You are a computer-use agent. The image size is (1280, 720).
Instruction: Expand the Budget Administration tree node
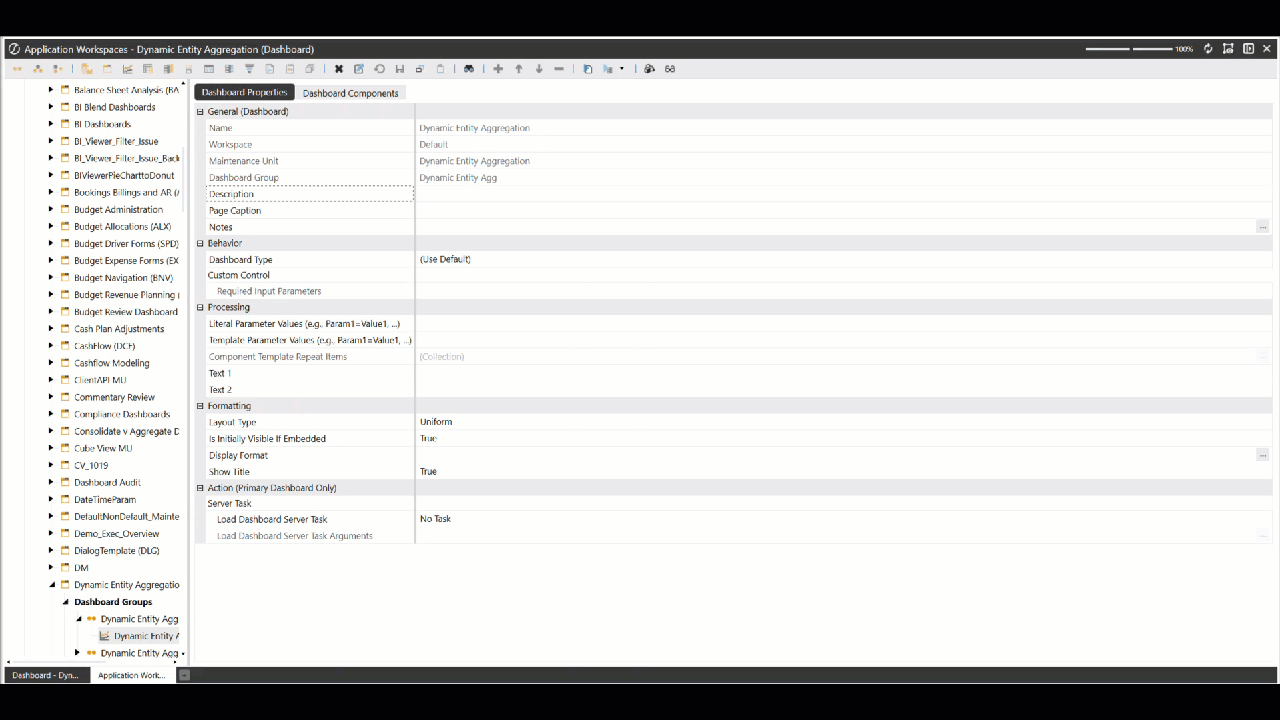click(51, 210)
